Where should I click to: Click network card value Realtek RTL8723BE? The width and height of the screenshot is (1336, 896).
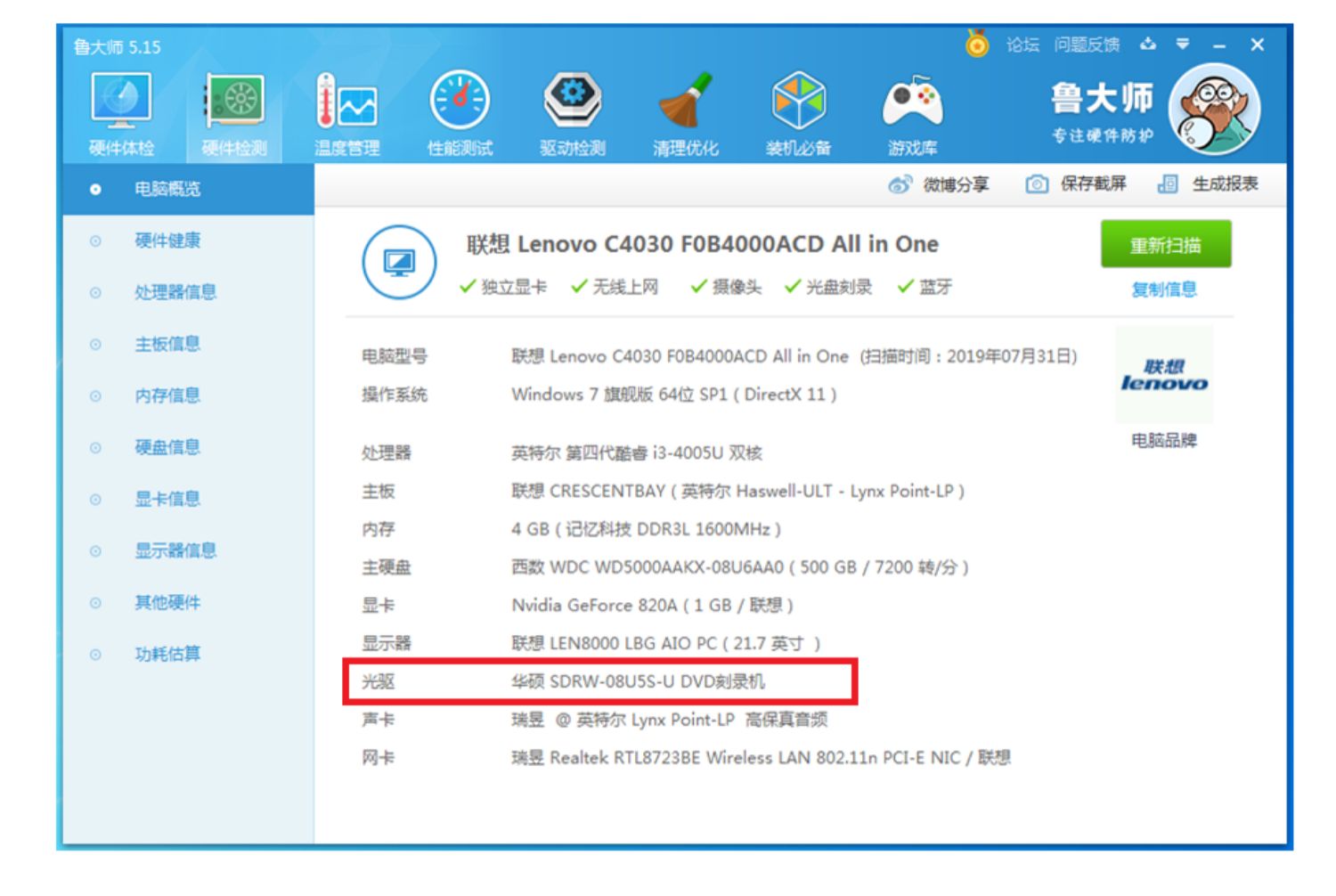point(762,759)
